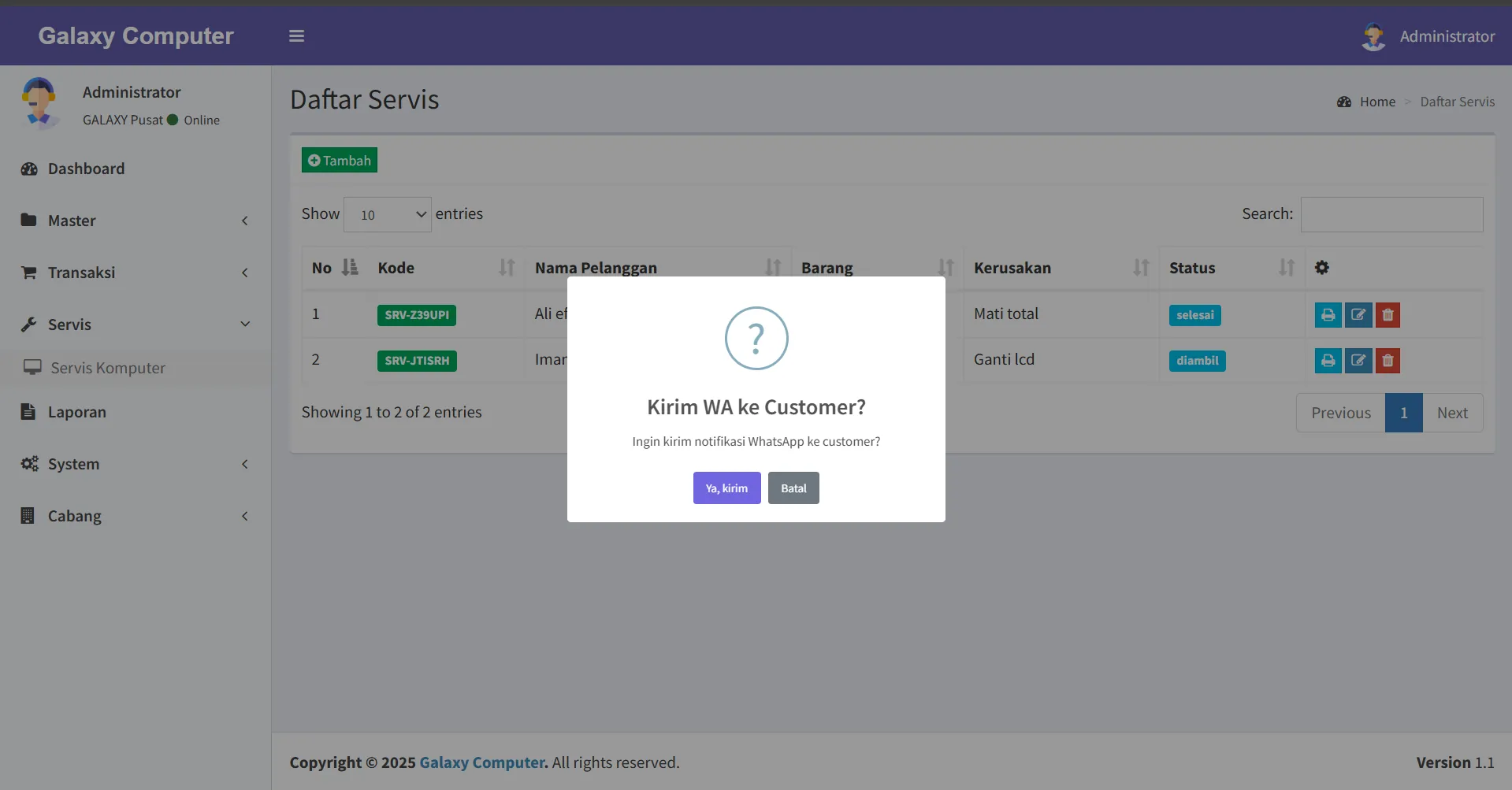Focus the Search input field
The height and width of the screenshot is (790, 1512).
click(1391, 214)
